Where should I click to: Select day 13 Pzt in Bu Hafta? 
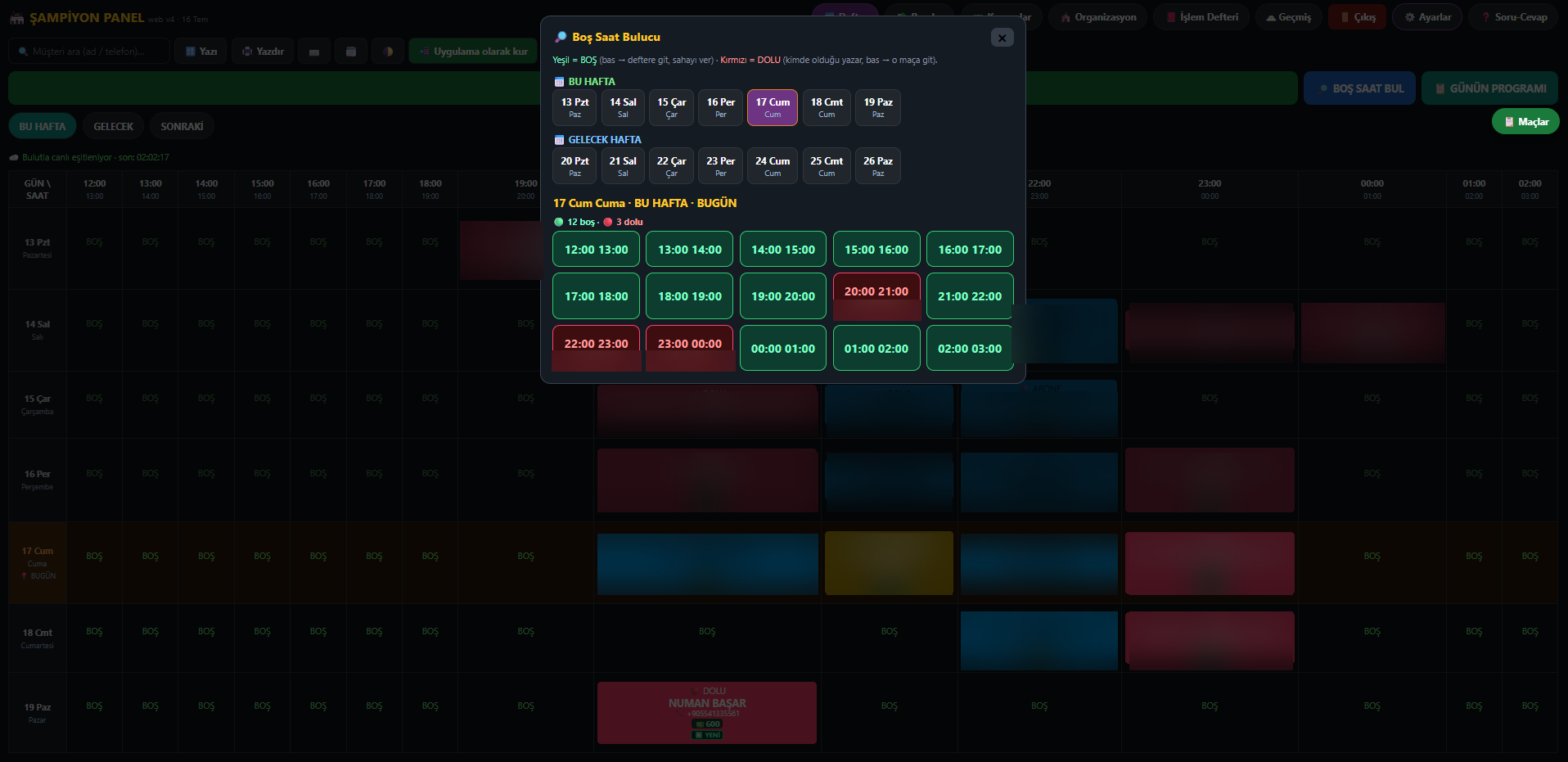[574, 107]
